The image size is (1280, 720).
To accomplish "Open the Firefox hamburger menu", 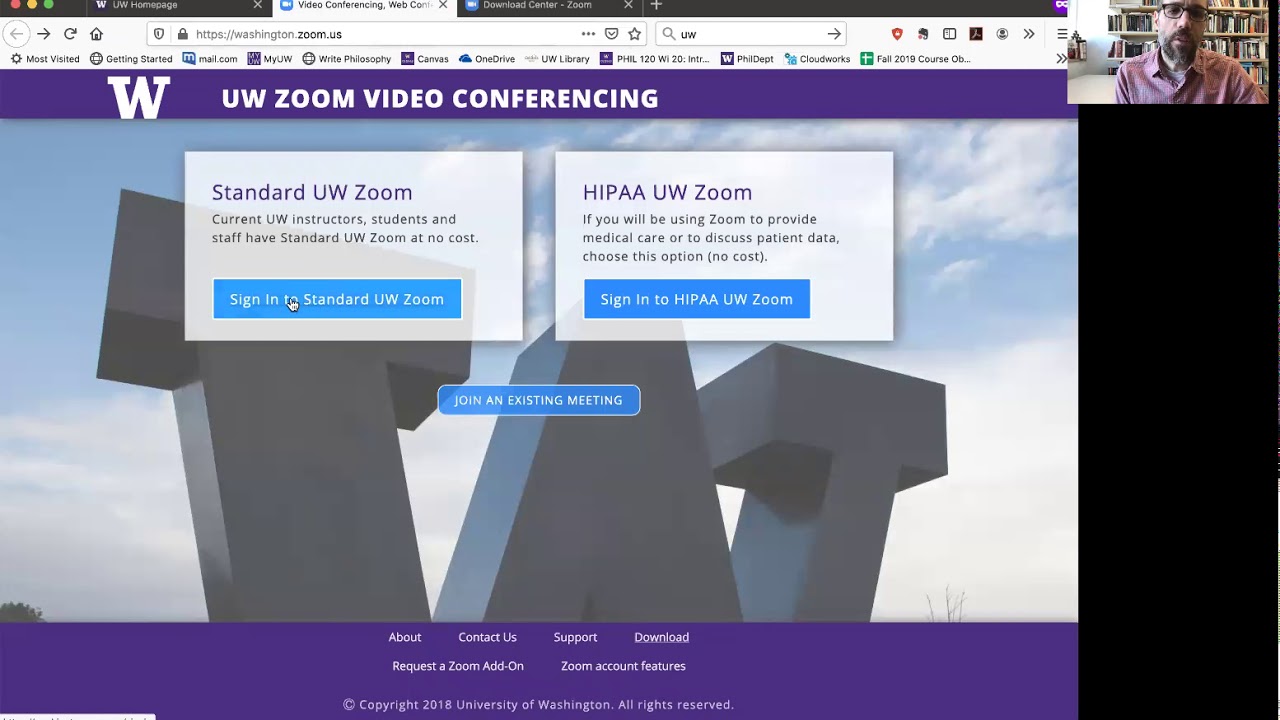I will tap(1062, 34).
